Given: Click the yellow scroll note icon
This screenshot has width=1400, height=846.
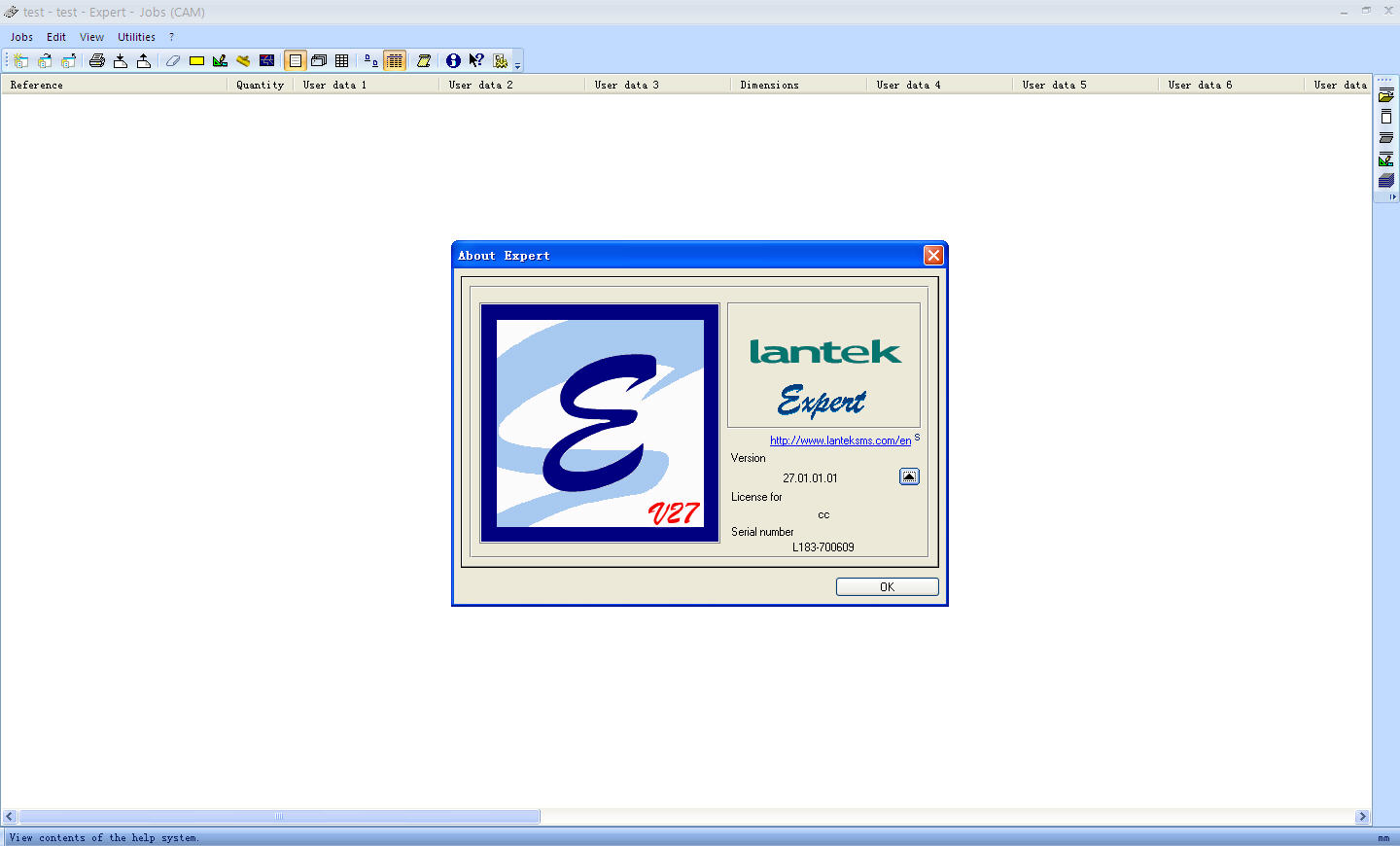Looking at the screenshot, I should click(x=424, y=60).
